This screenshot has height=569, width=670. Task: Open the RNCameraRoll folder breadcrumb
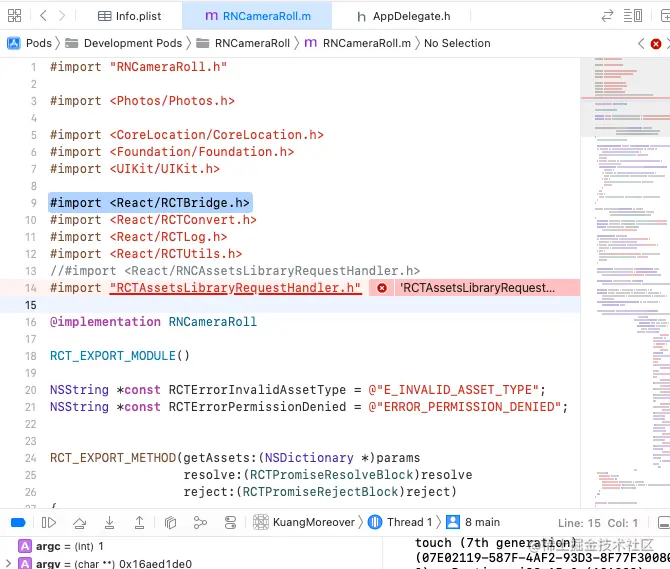point(243,43)
